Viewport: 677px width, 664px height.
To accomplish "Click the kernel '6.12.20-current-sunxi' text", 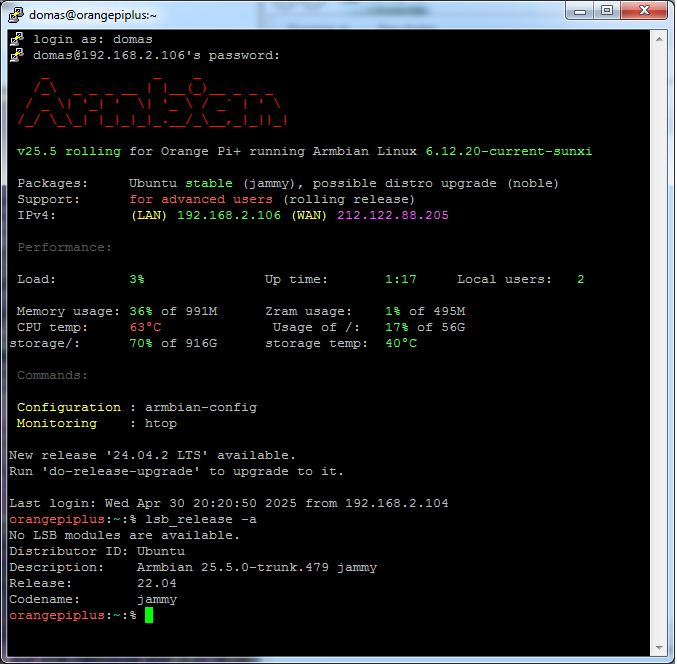I will (509, 152).
